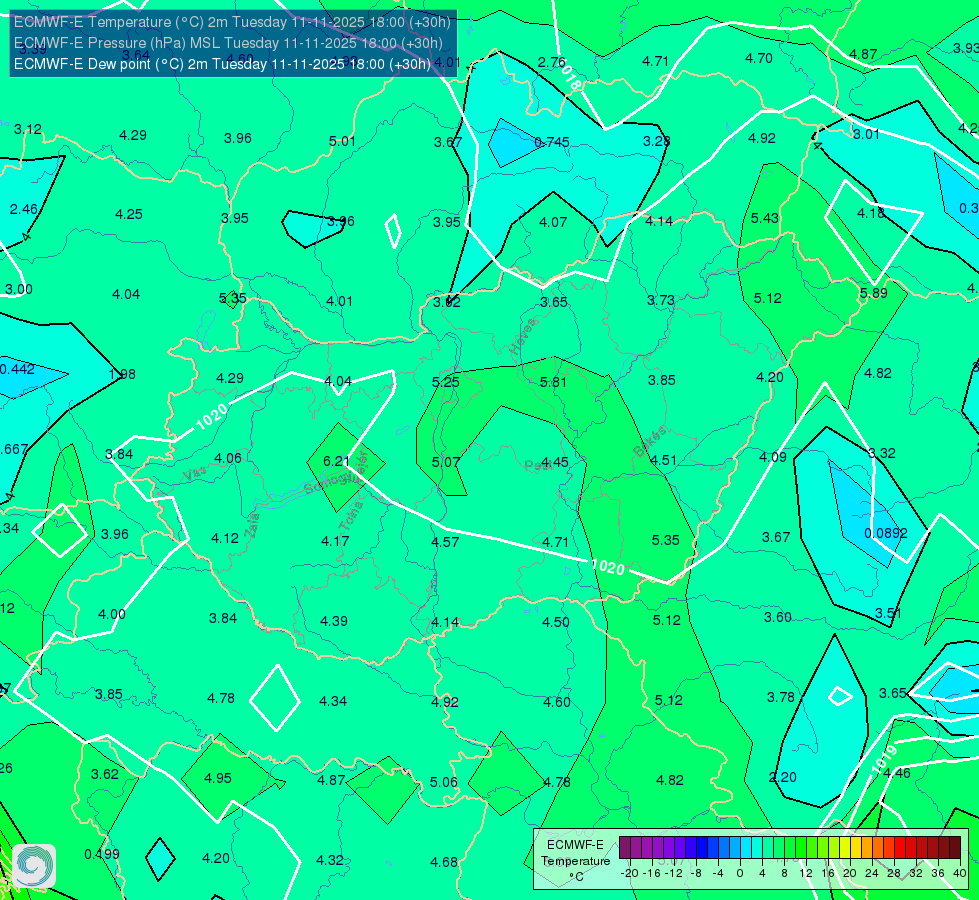Pick the 28 °C red swatch in the legend
The height and width of the screenshot is (900, 979).
(899, 848)
